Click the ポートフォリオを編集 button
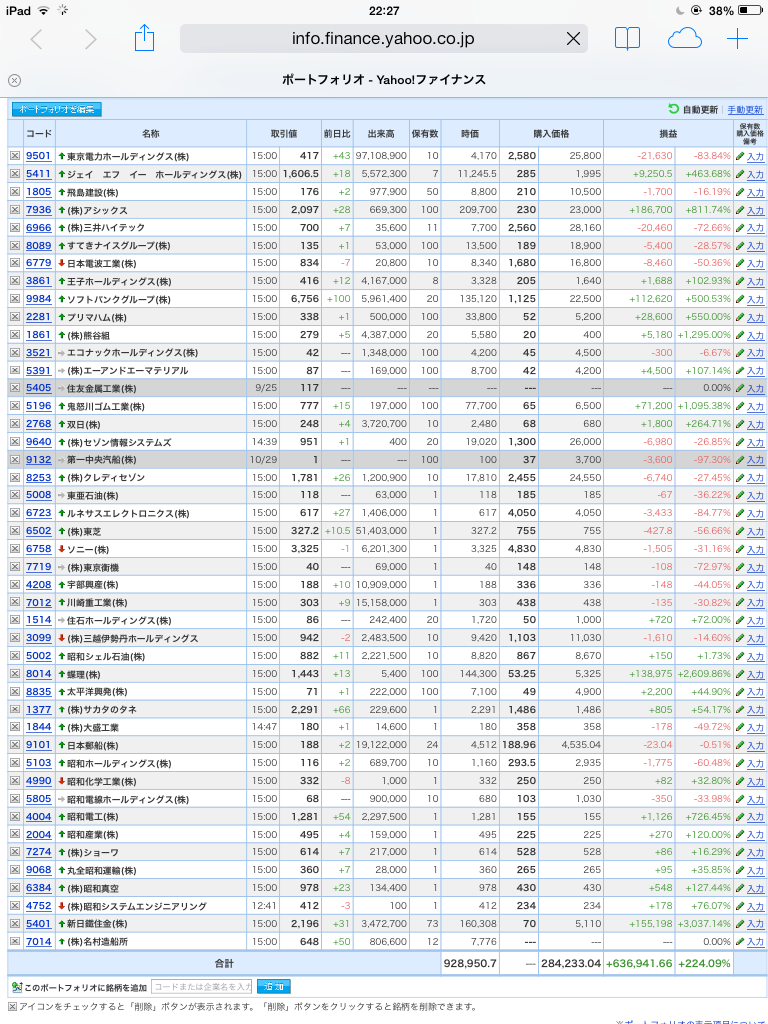Image resolution: width=768 pixels, height=1024 pixels. 57,109
